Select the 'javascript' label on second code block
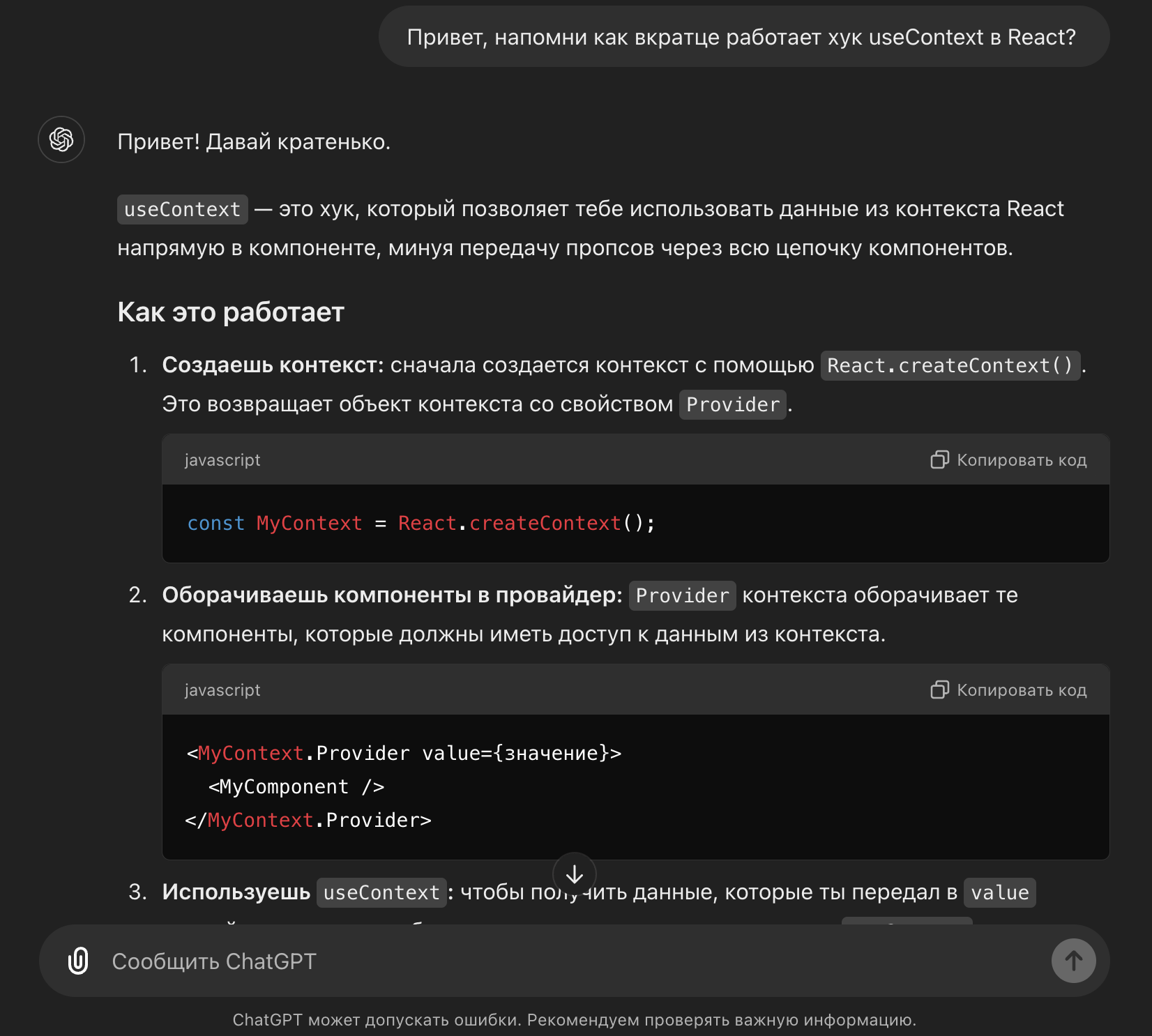1152x1036 pixels. pos(222,690)
